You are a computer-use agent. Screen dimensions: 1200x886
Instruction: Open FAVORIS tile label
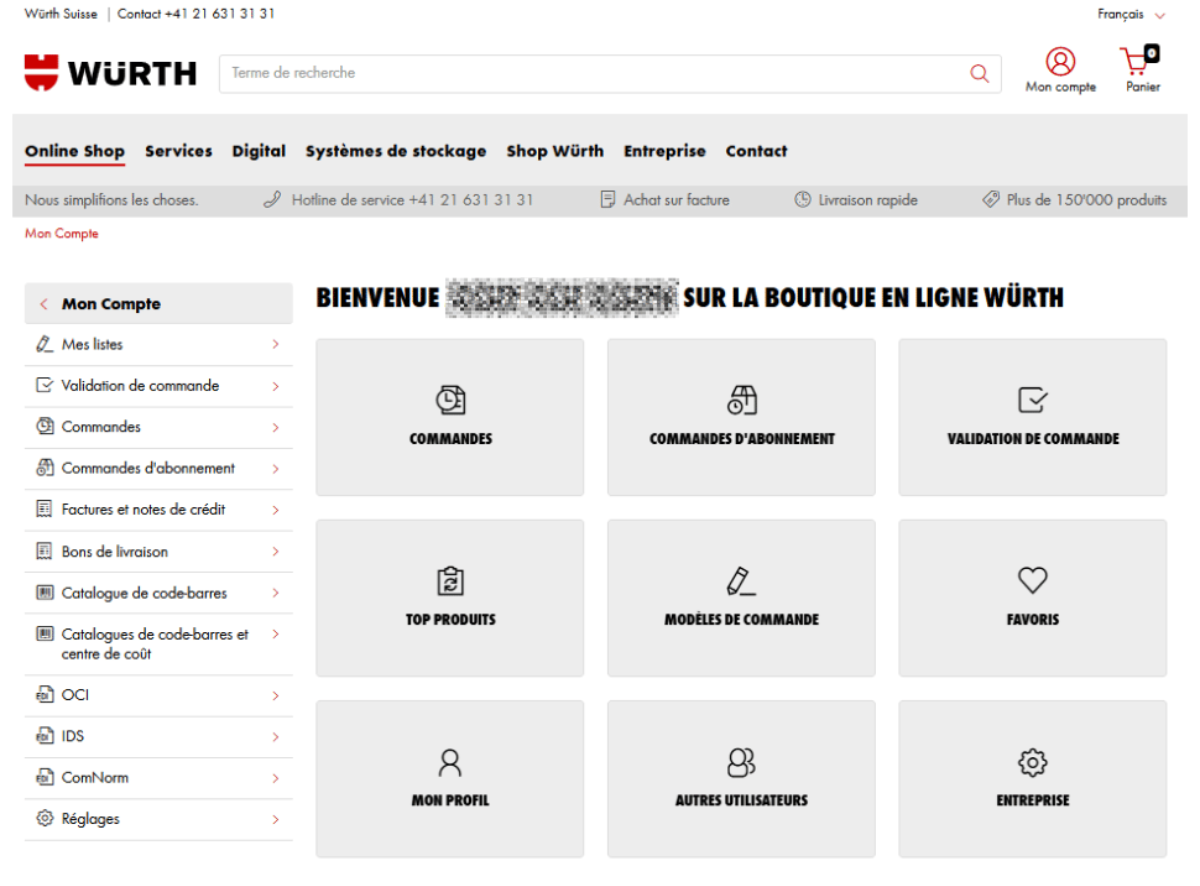[1032, 620]
